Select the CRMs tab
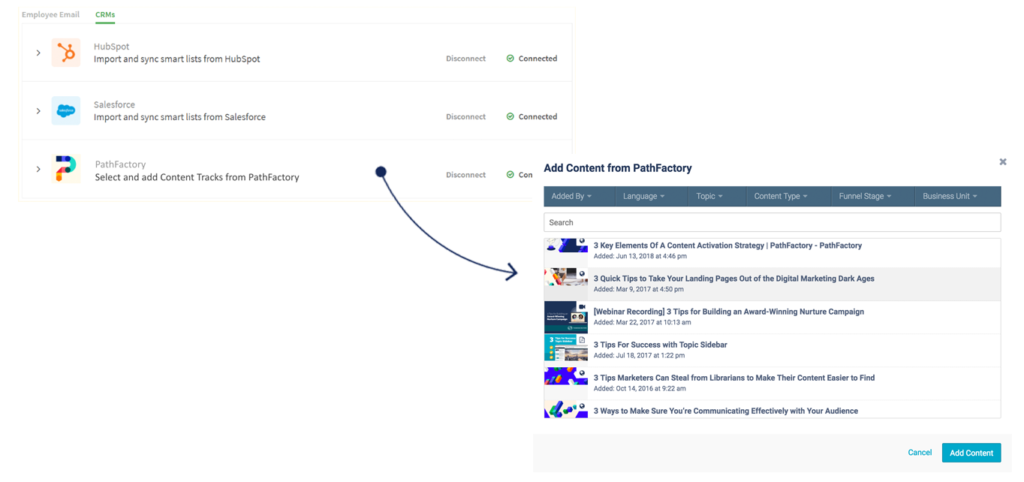The width and height of the screenshot is (1024, 482). (x=104, y=14)
